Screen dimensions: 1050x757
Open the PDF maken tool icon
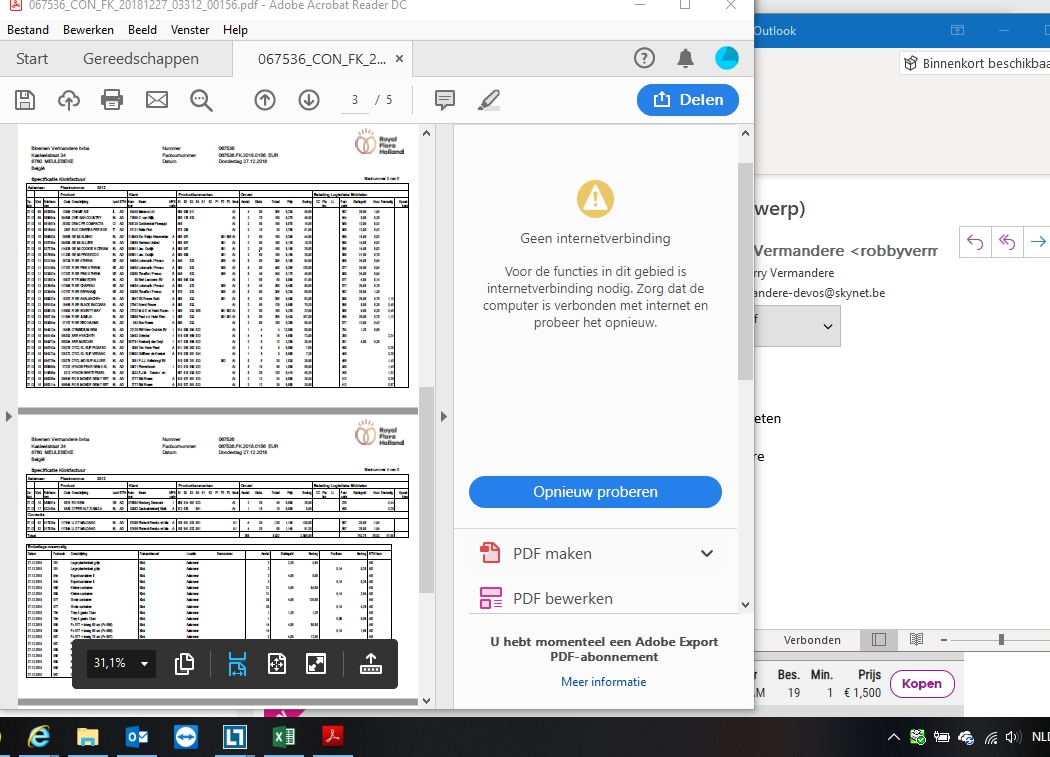tap(490, 553)
